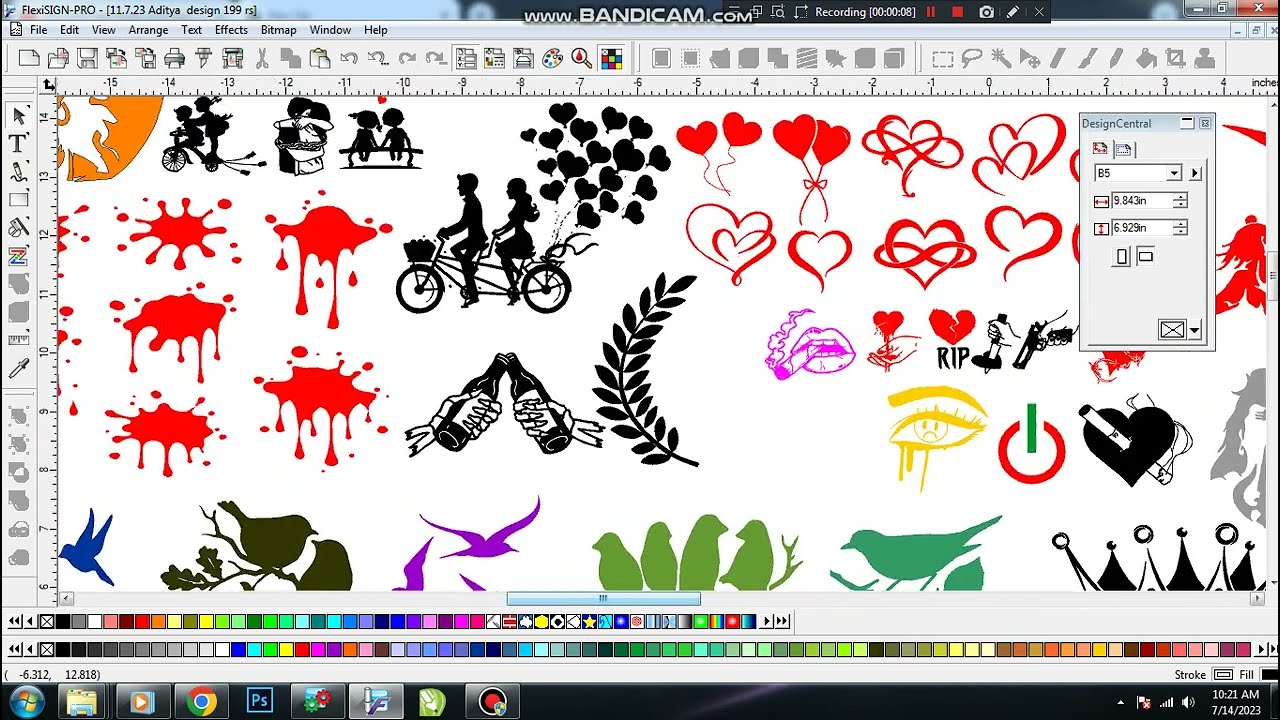Click the Cut/Plot vinyl cutter icon
This screenshot has height=720, width=1280.
click(203, 58)
